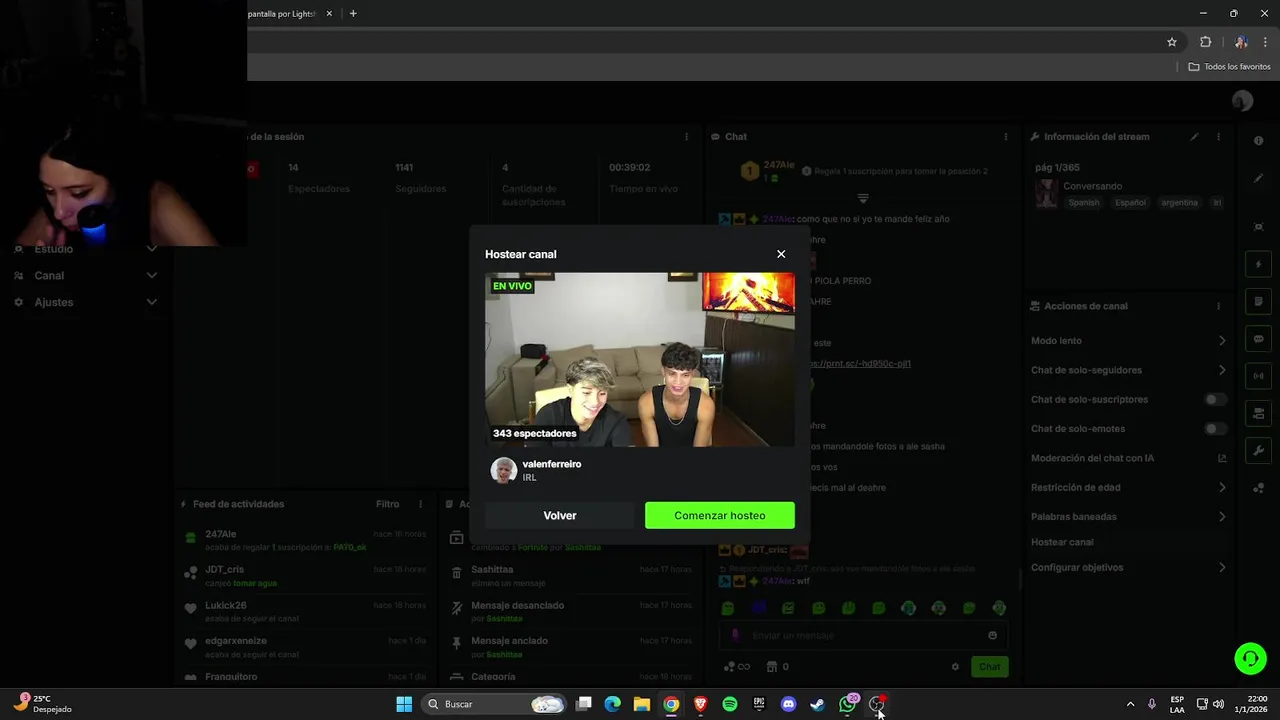Bookmark this page with star icon

pos(1172,42)
